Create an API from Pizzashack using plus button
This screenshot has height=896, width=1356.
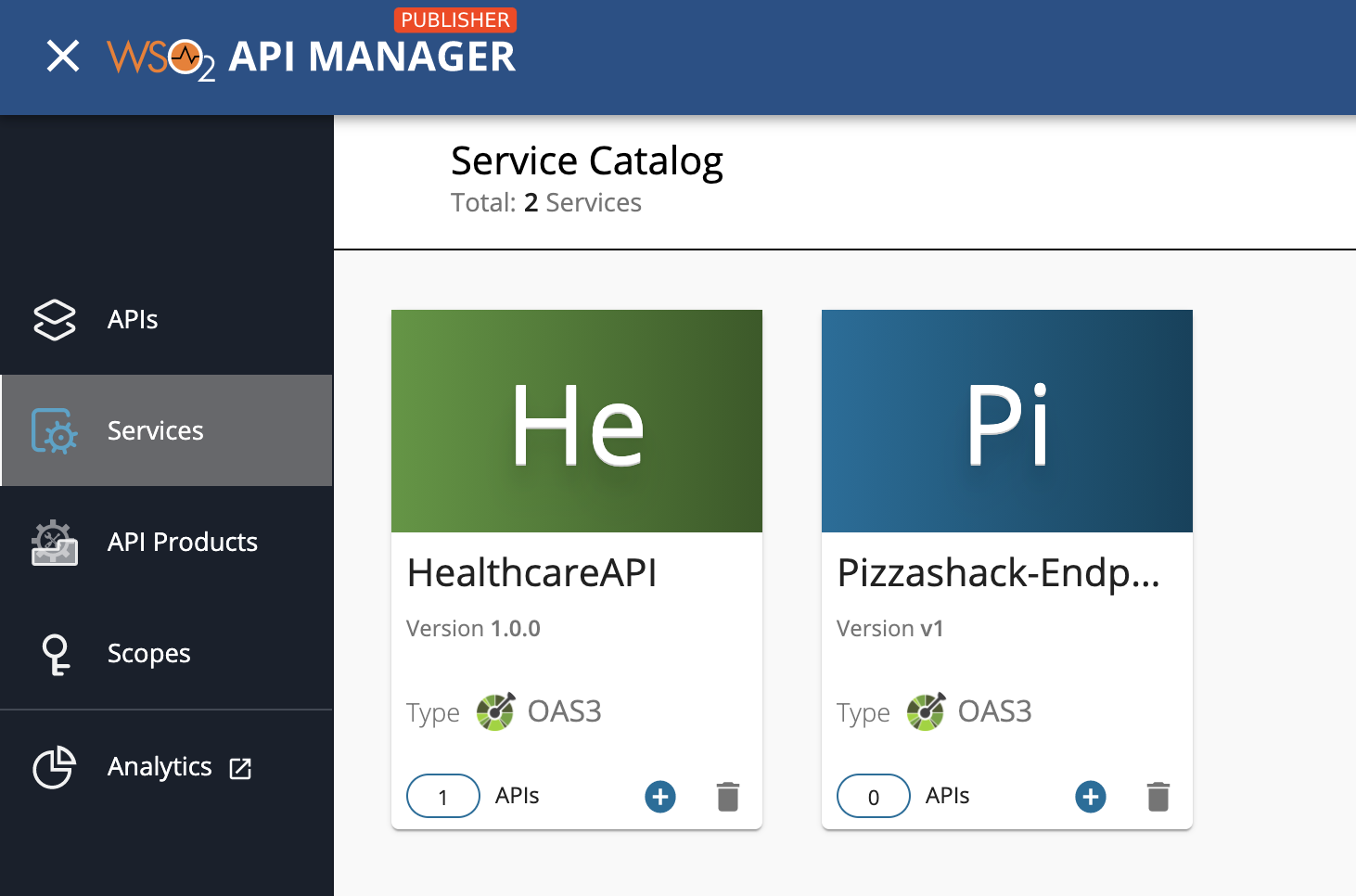tap(1090, 796)
